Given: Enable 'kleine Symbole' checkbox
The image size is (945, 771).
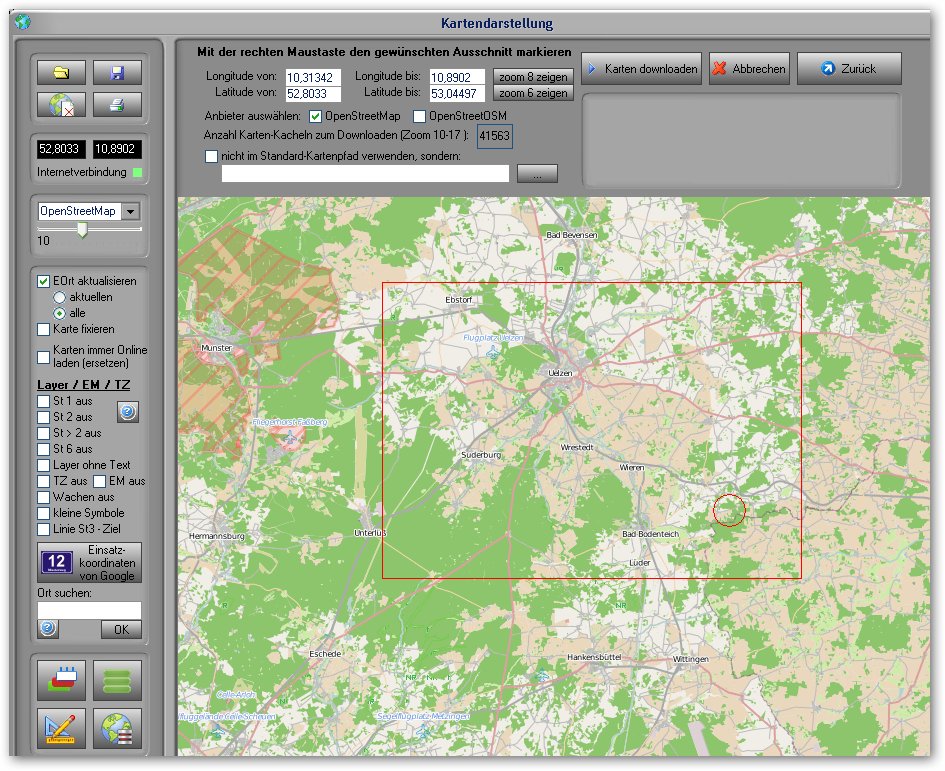Looking at the screenshot, I should click(x=43, y=514).
